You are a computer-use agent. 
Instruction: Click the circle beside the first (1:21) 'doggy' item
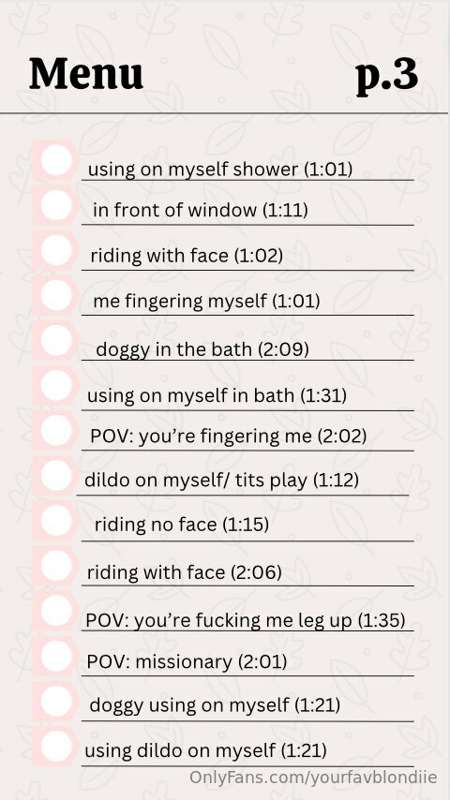pyautogui.click(x=56, y=701)
